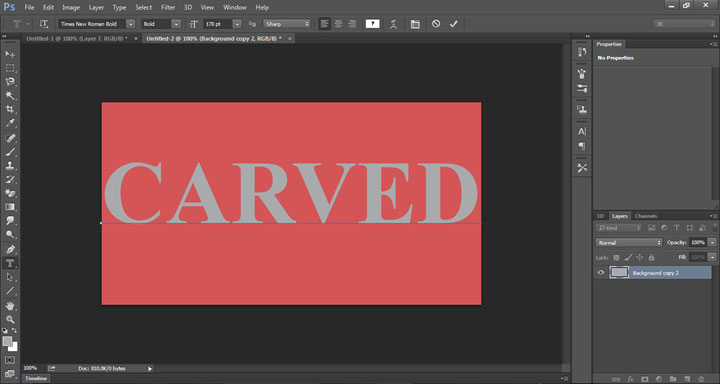Add a layer style (fx)

tap(630, 379)
